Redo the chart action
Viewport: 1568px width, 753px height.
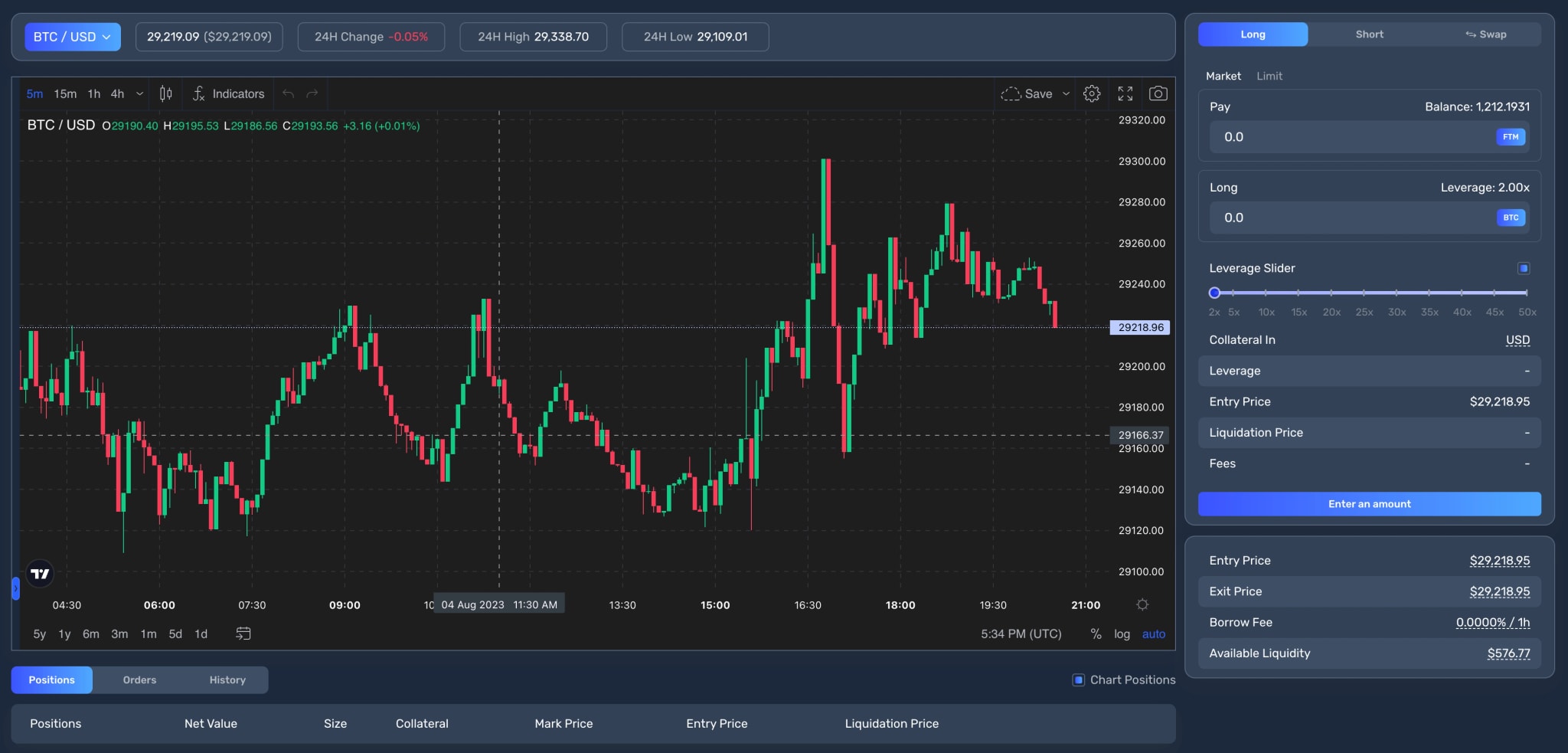click(312, 93)
